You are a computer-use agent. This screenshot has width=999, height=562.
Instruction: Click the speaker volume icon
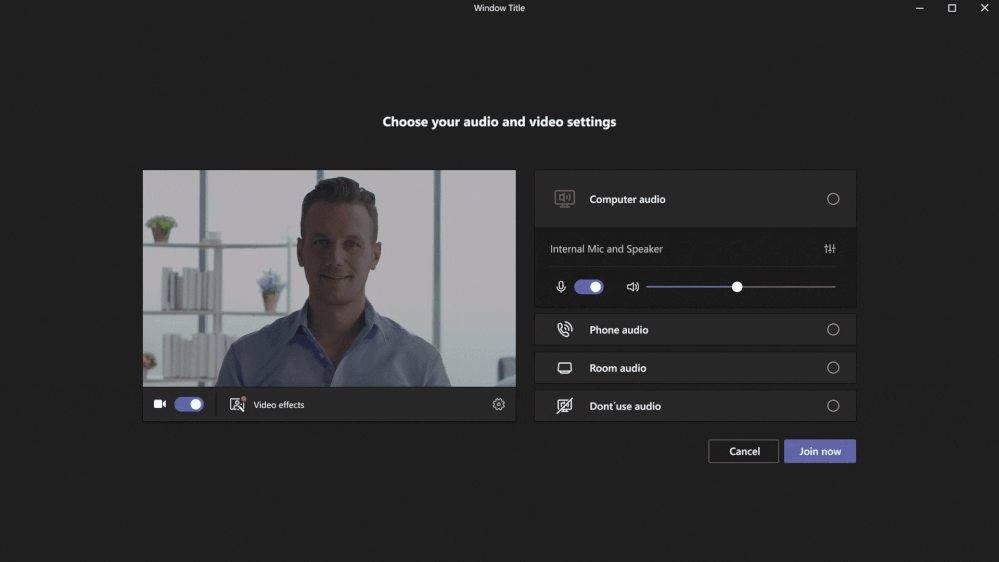click(x=632, y=287)
